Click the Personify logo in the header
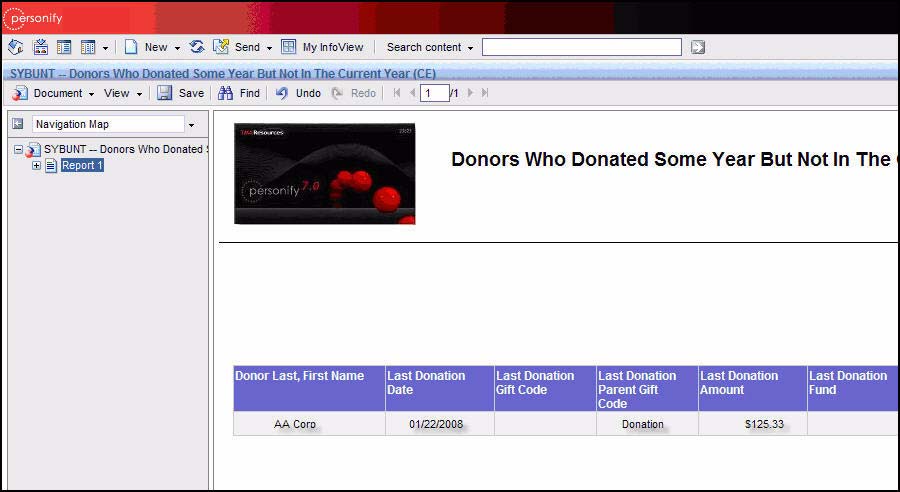The image size is (900, 492). coord(33,18)
